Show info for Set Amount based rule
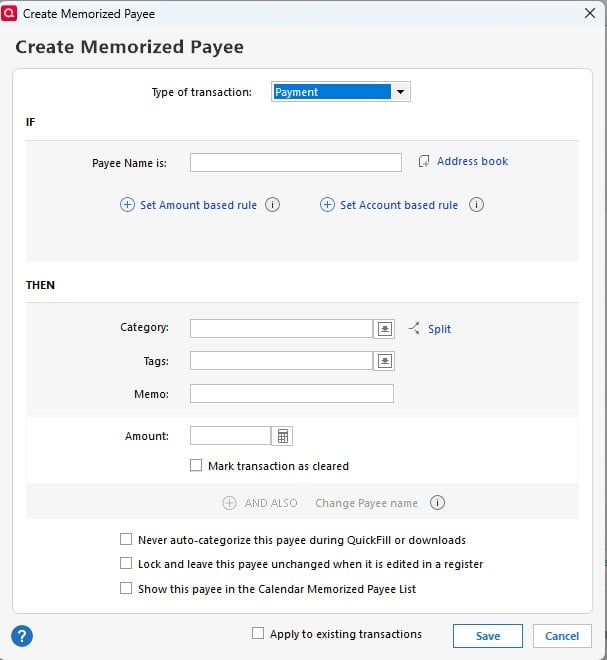 pyautogui.click(x=272, y=205)
